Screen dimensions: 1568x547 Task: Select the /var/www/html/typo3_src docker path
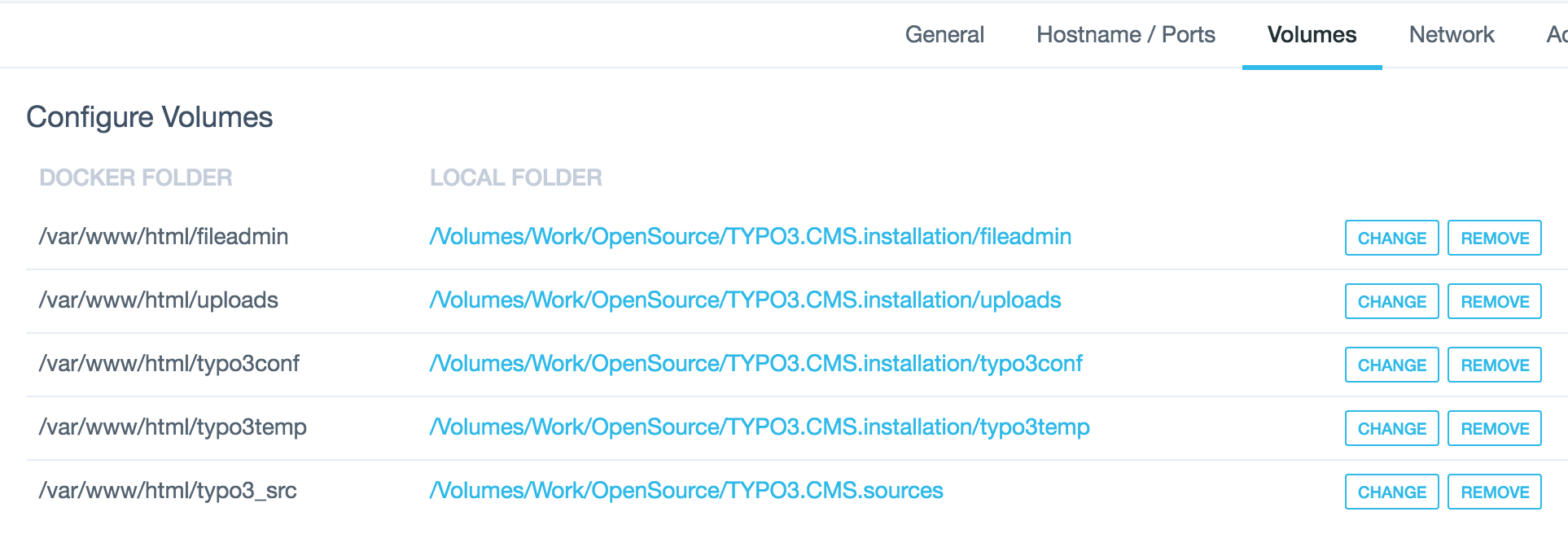[168, 490]
